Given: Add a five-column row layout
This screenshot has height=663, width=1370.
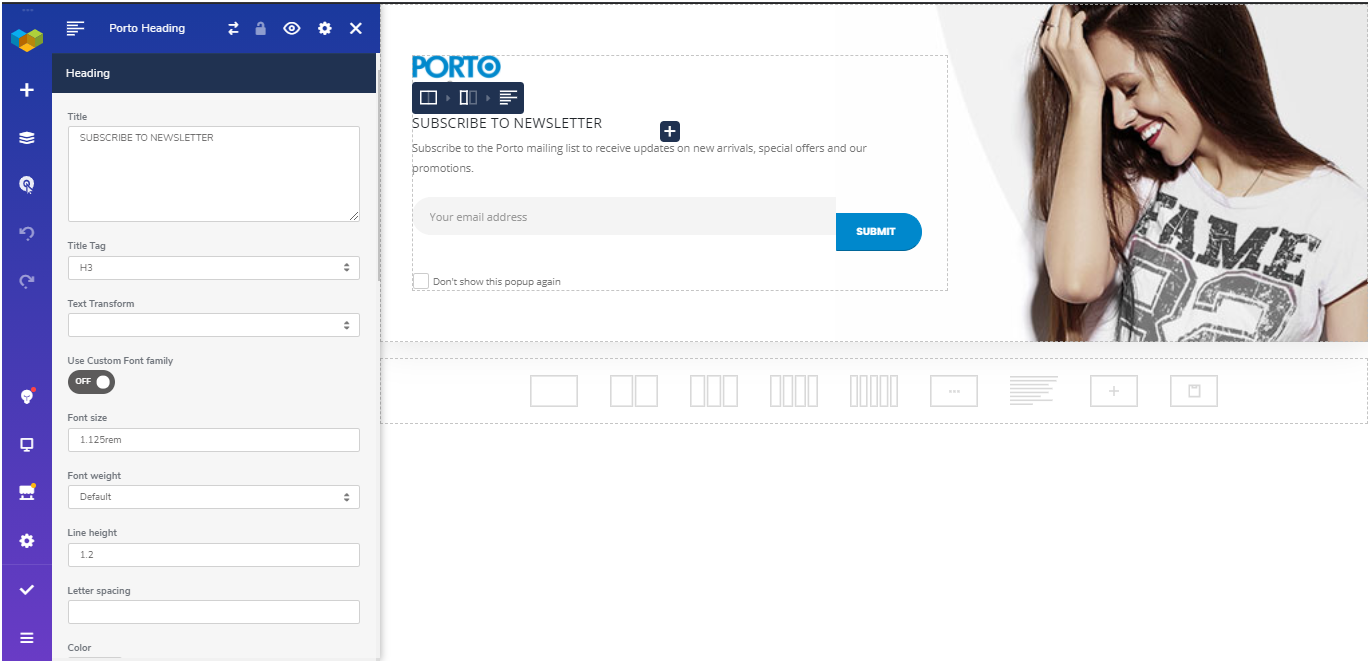Looking at the screenshot, I should [874, 391].
